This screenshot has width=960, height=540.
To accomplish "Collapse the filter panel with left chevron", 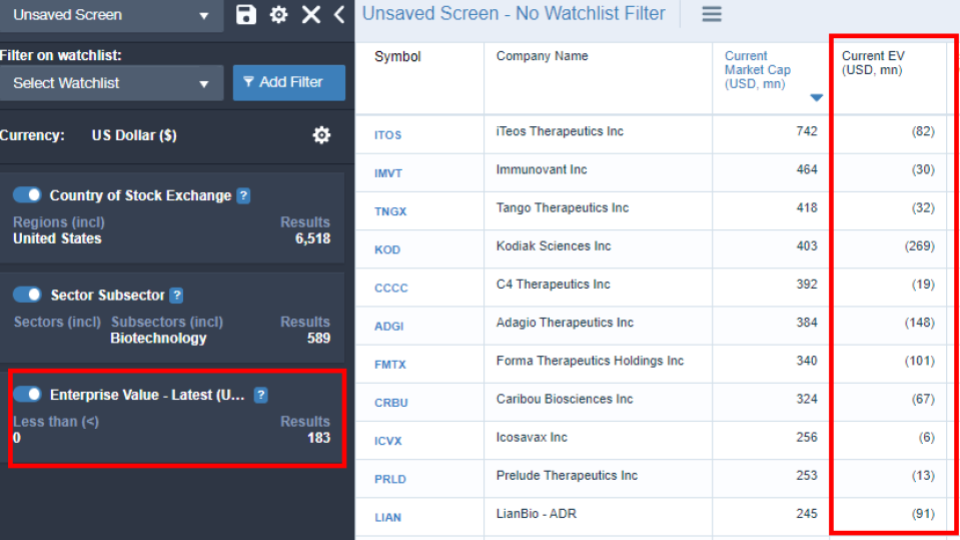I will 340,14.
